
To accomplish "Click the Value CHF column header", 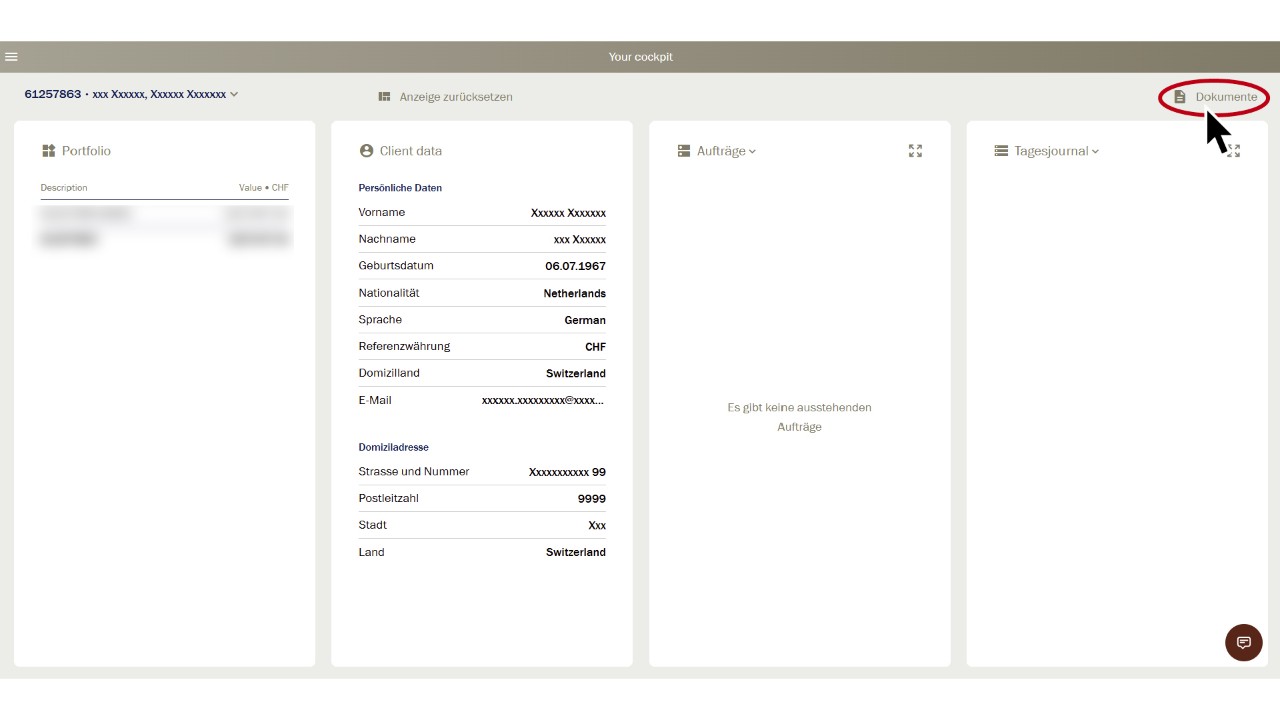I will [x=263, y=188].
